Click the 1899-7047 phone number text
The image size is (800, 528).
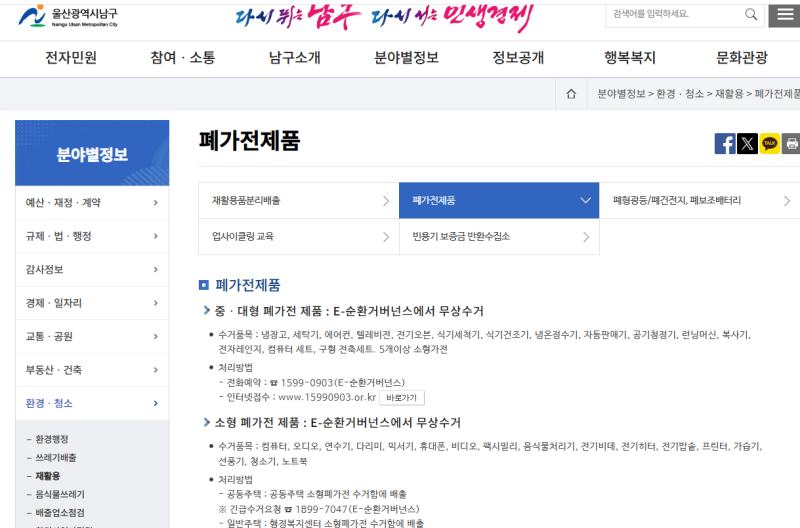pos(321,509)
